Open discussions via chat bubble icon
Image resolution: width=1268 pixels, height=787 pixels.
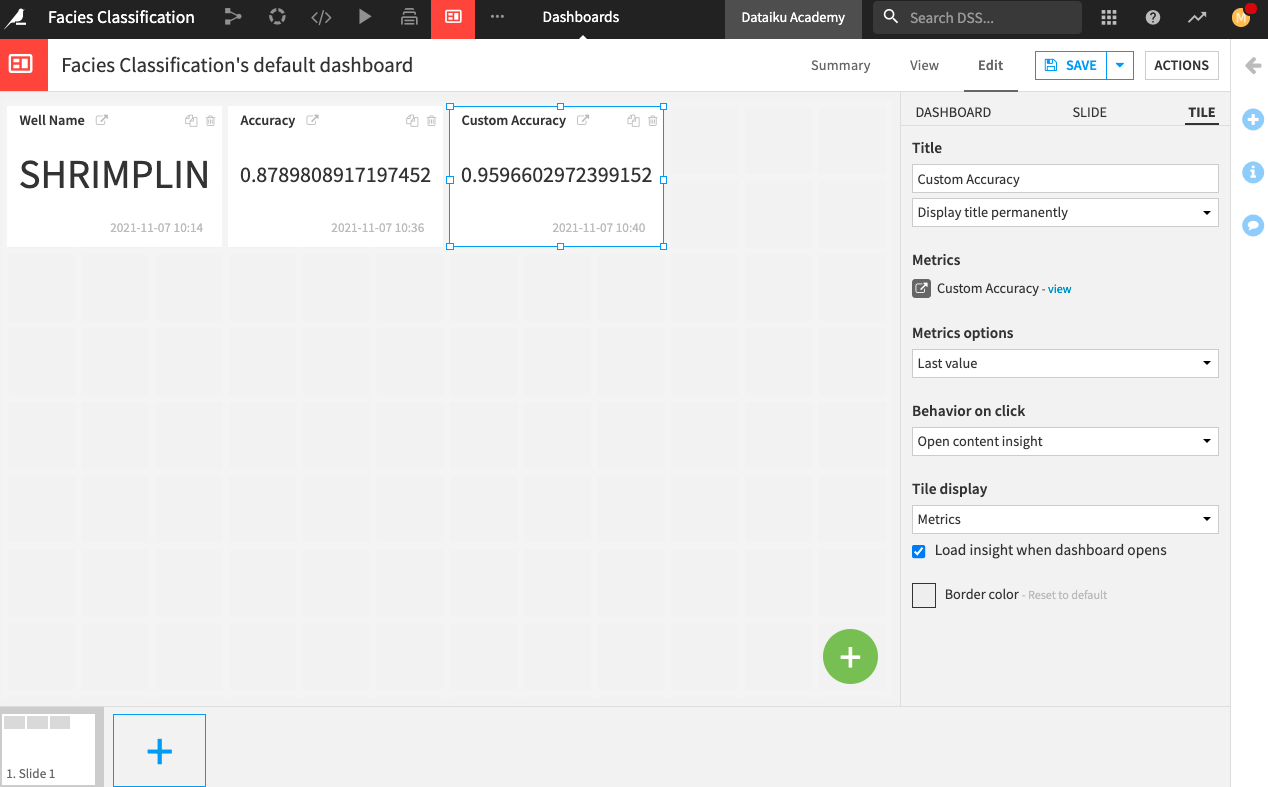(1252, 225)
